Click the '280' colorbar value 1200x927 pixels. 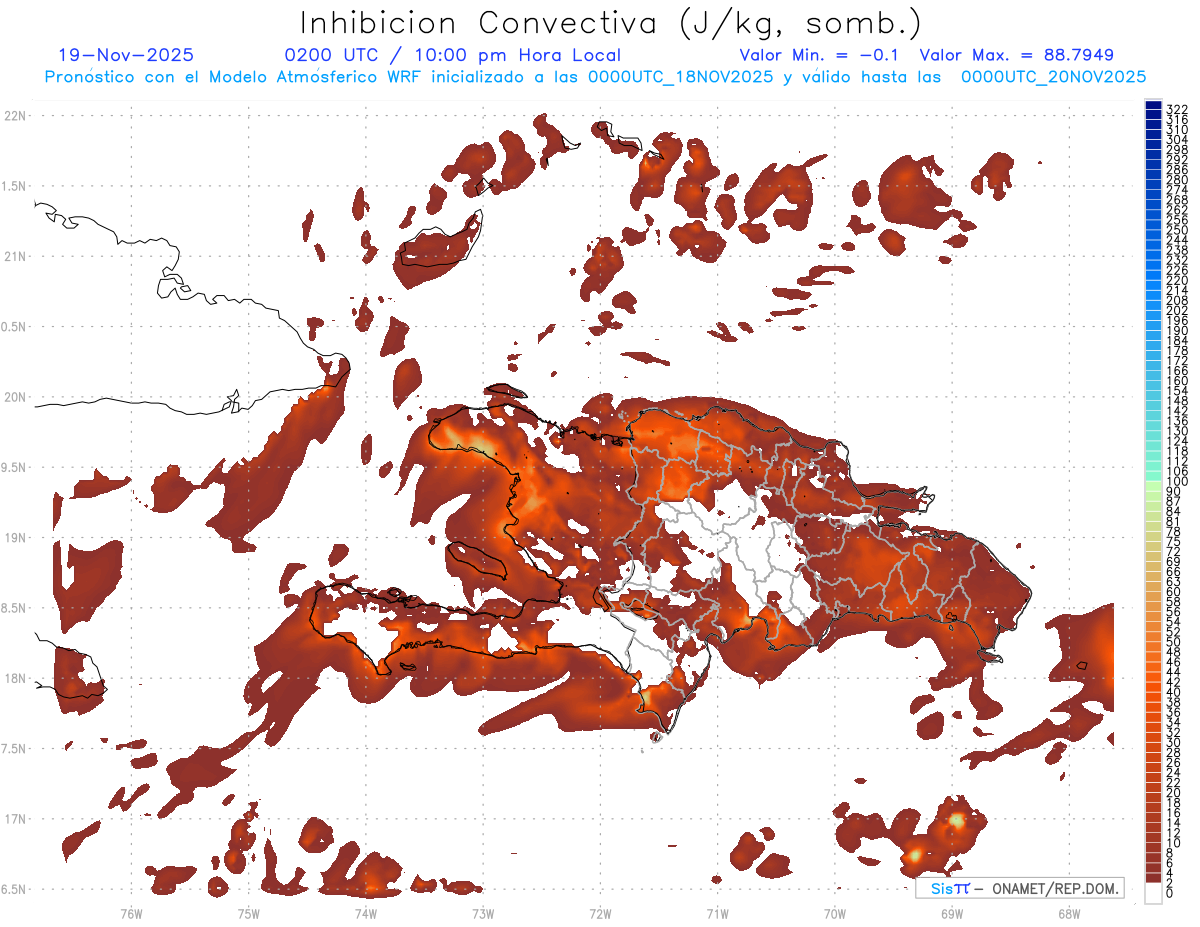point(1177,179)
